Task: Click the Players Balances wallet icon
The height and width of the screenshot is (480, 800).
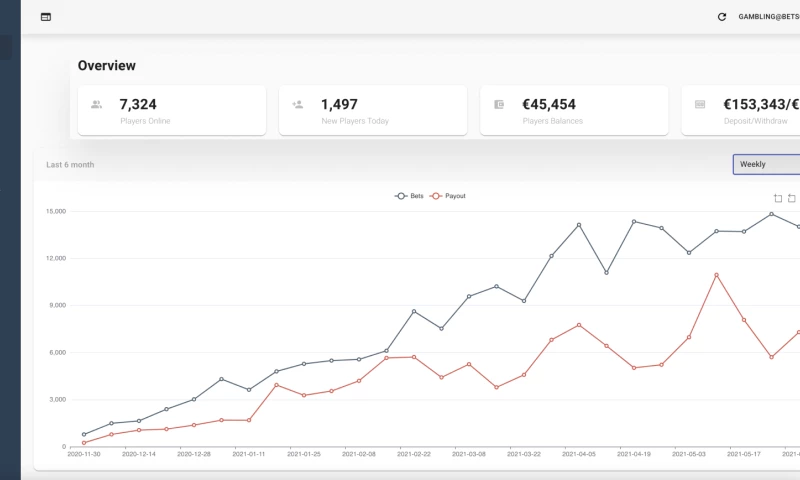Action: click(499, 104)
